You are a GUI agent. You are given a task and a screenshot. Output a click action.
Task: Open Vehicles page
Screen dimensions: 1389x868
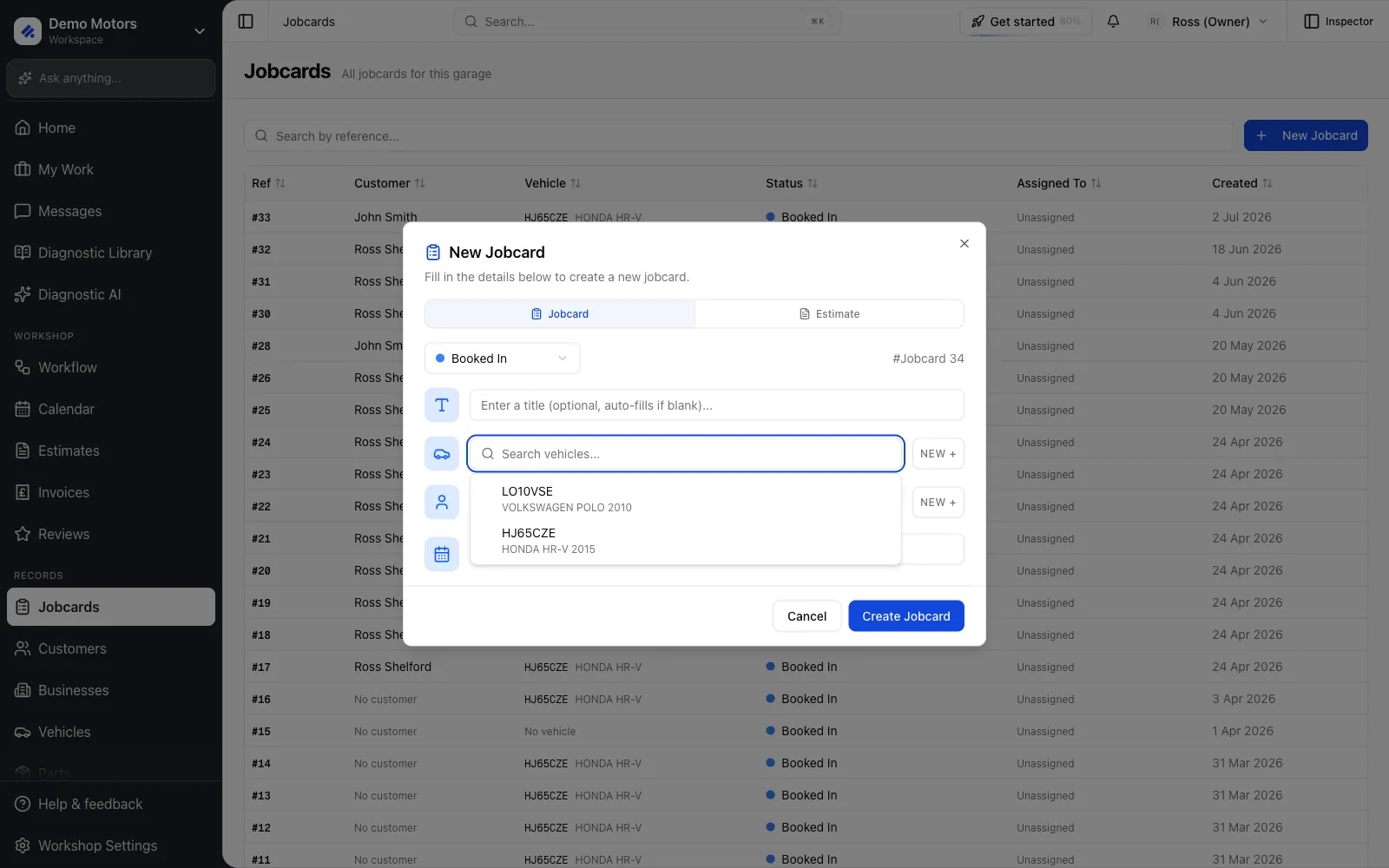click(x=111, y=732)
